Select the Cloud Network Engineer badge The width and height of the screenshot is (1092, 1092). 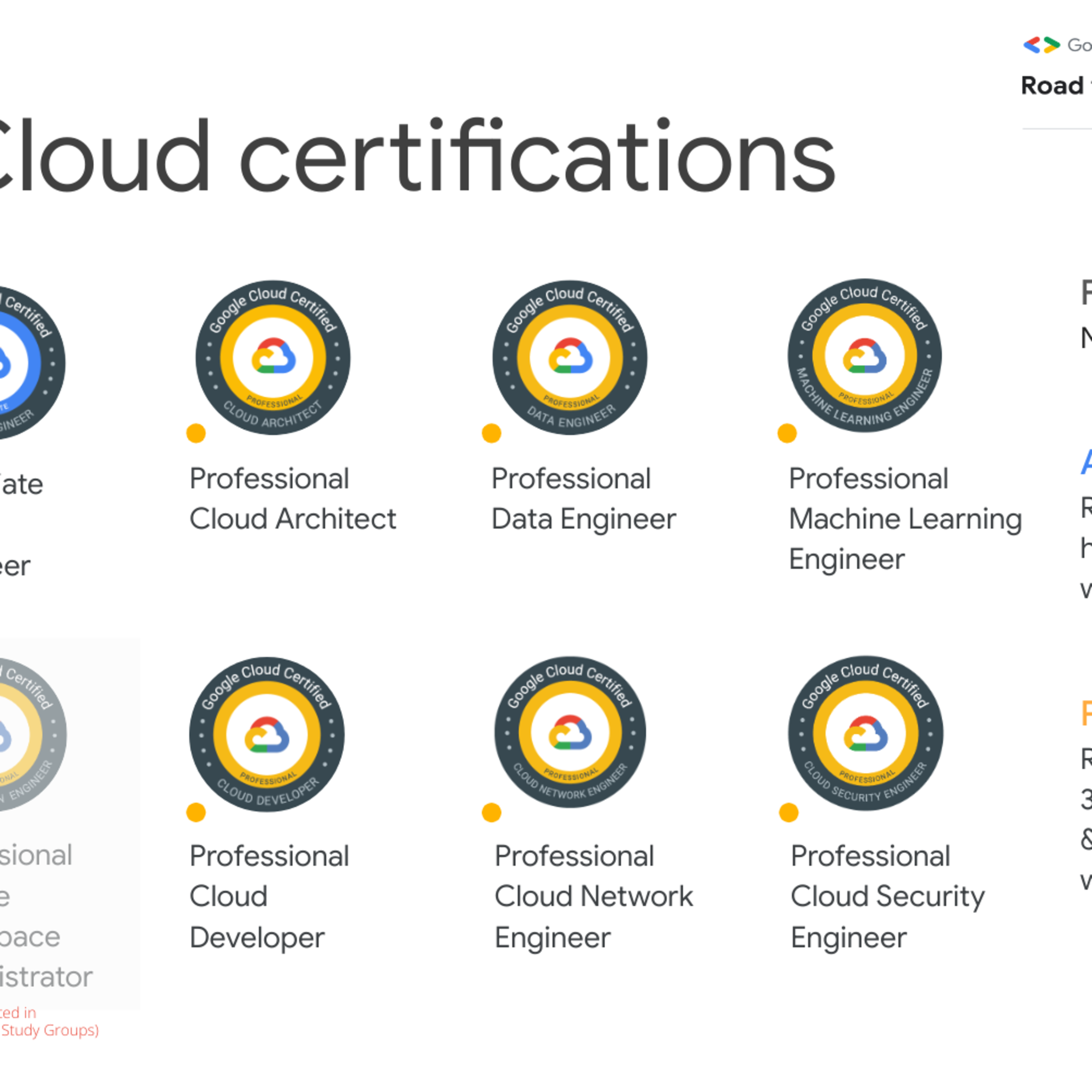pos(570,733)
